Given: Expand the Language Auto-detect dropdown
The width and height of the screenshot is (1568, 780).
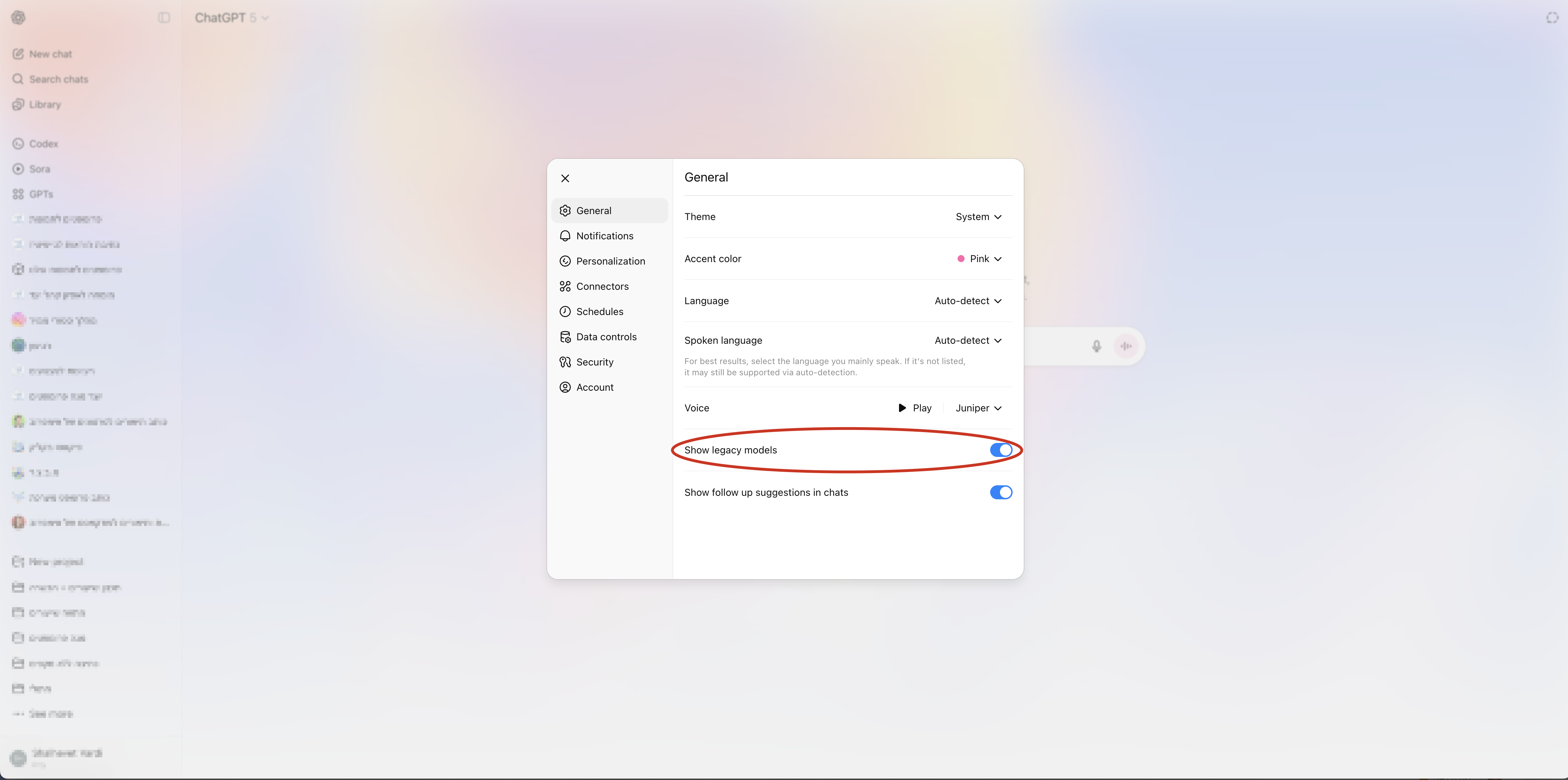Looking at the screenshot, I should tap(968, 301).
